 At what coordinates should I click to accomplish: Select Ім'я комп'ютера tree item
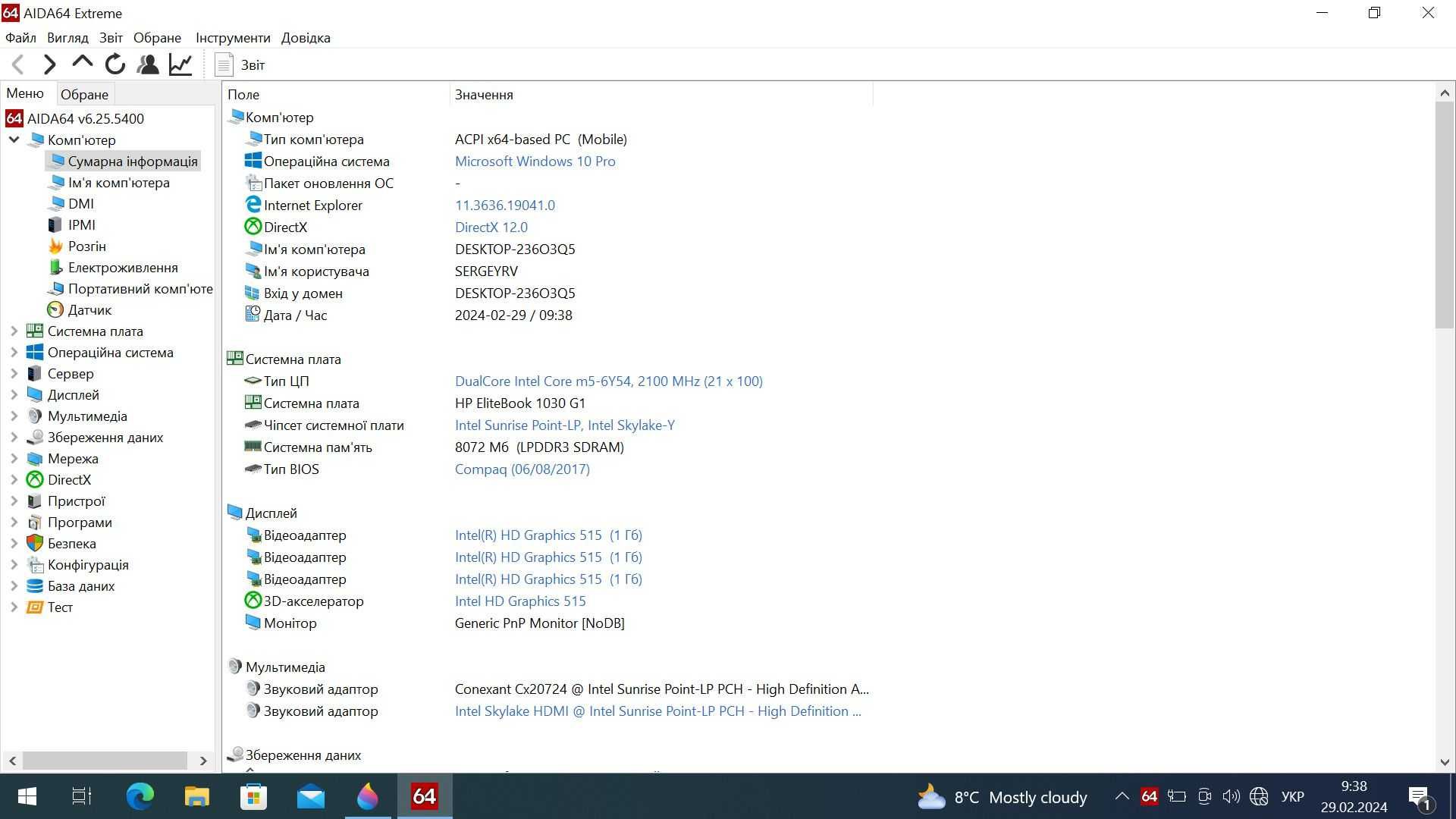109,182
